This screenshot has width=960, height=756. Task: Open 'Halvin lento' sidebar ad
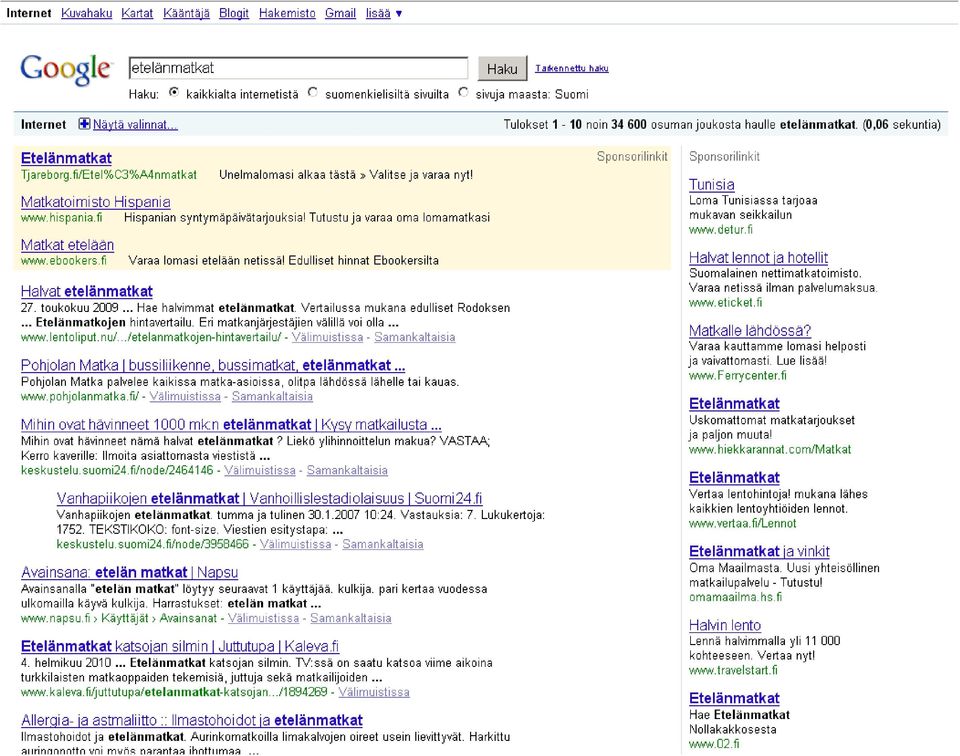coord(725,626)
